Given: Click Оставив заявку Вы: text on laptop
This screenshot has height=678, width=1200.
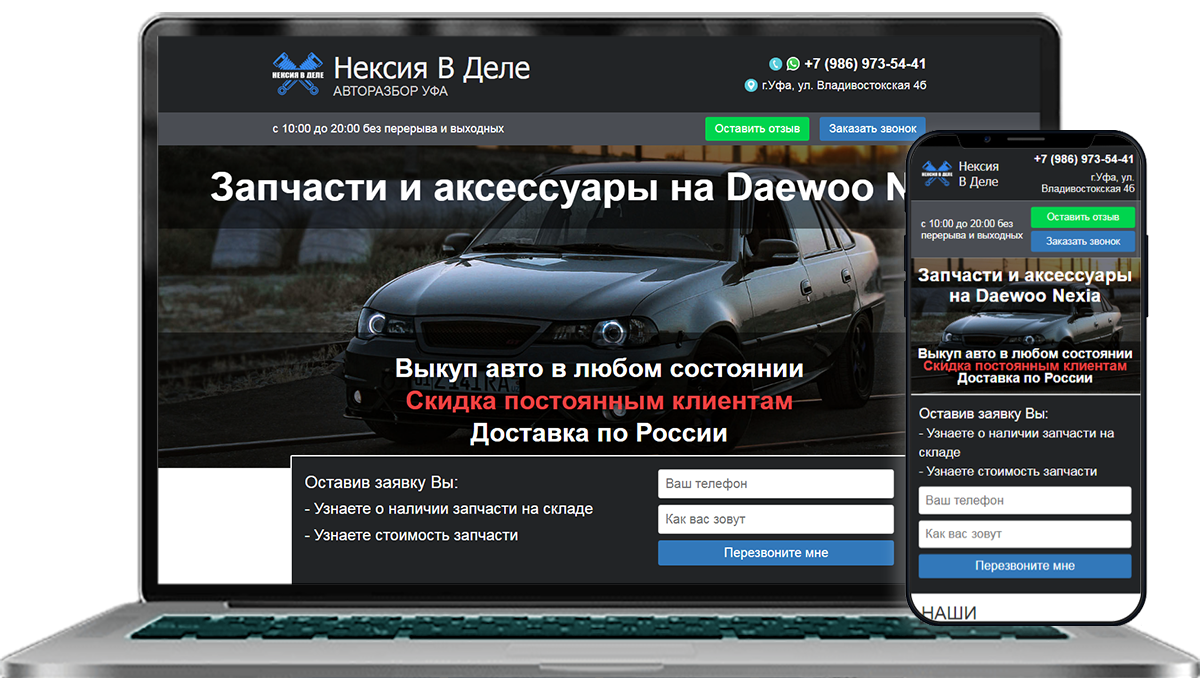Looking at the screenshot, I should tap(381, 483).
